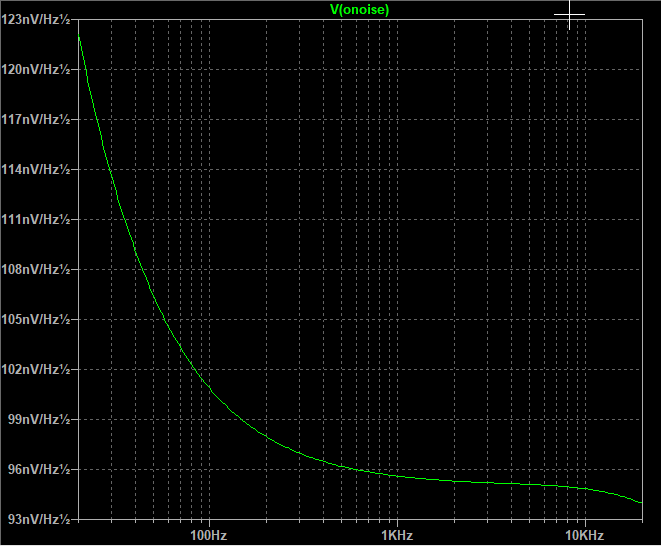Click the 120nV/Hz½ axis label
The width and height of the screenshot is (661, 546).
(x=36, y=69)
